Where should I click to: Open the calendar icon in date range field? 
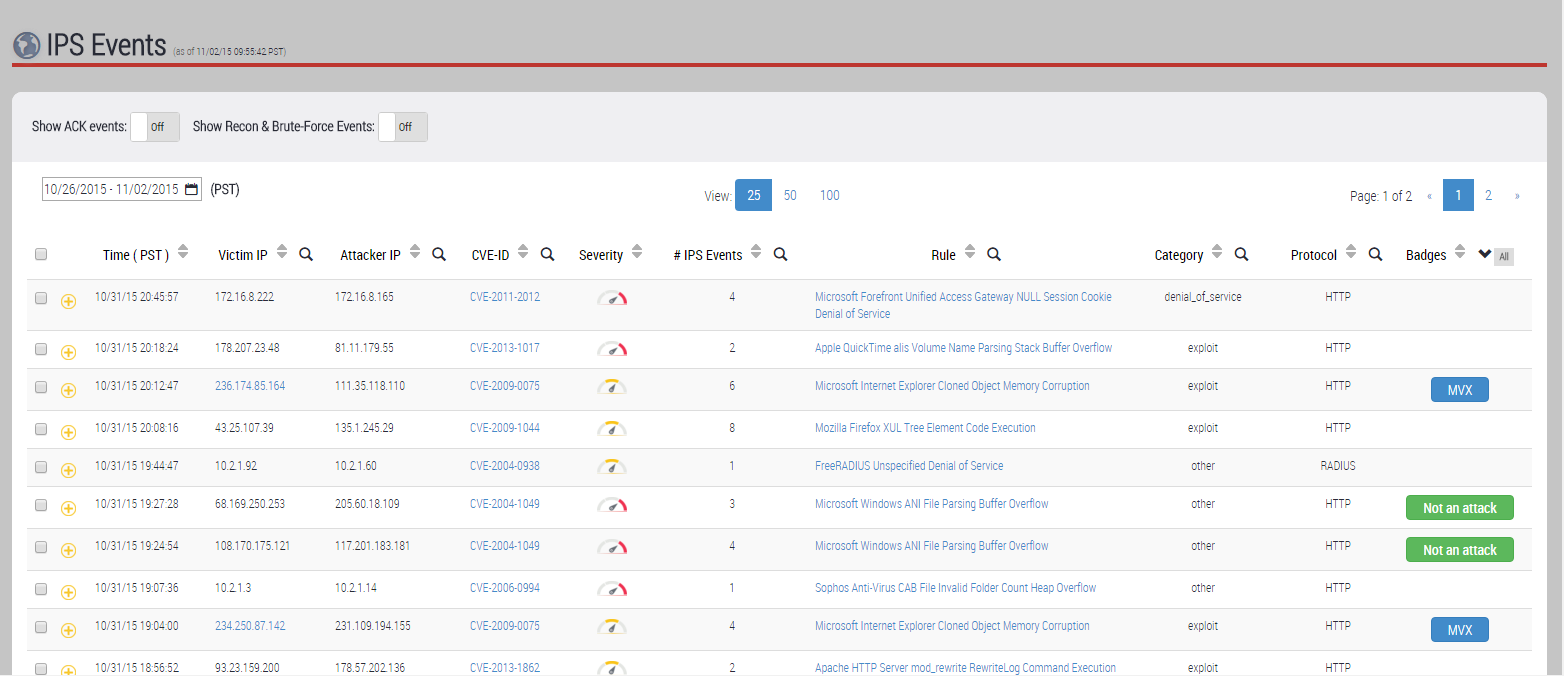[192, 189]
